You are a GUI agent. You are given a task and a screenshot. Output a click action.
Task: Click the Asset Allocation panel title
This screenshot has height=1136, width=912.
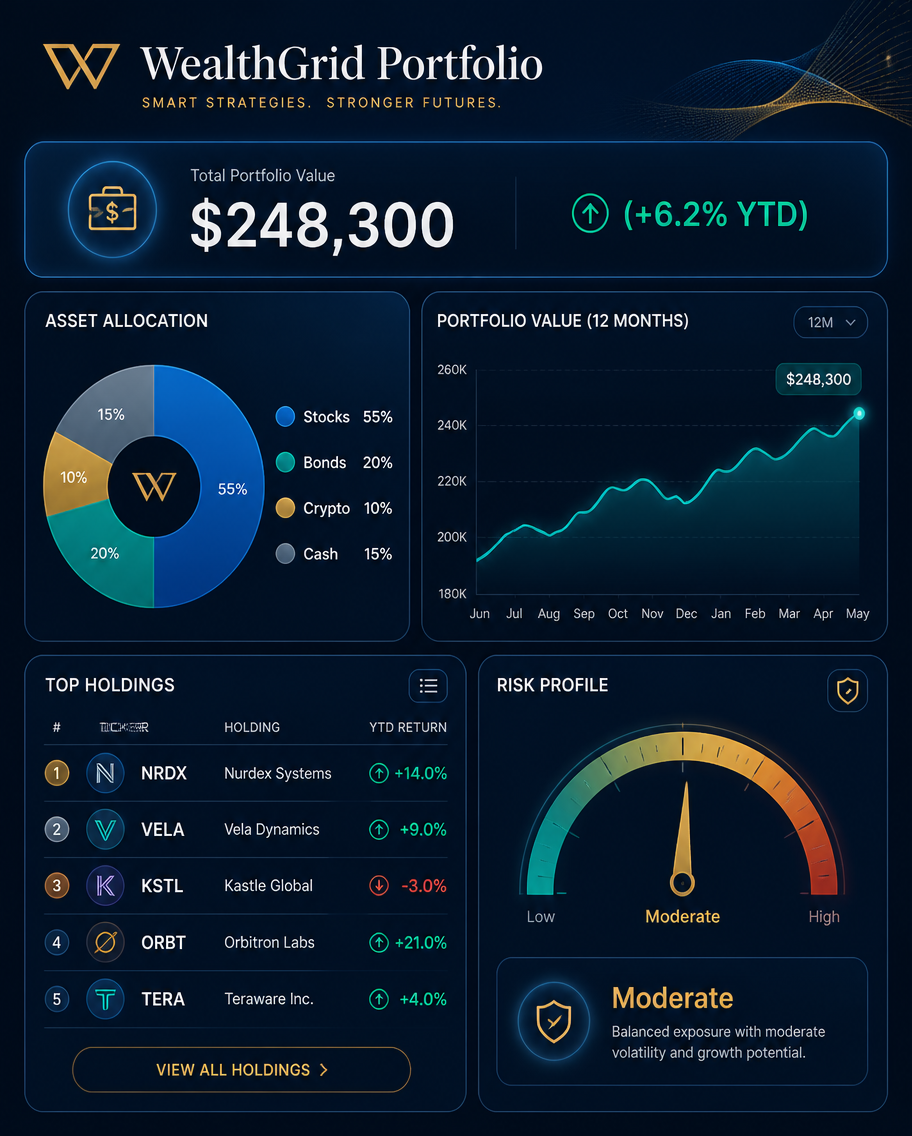coord(127,321)
